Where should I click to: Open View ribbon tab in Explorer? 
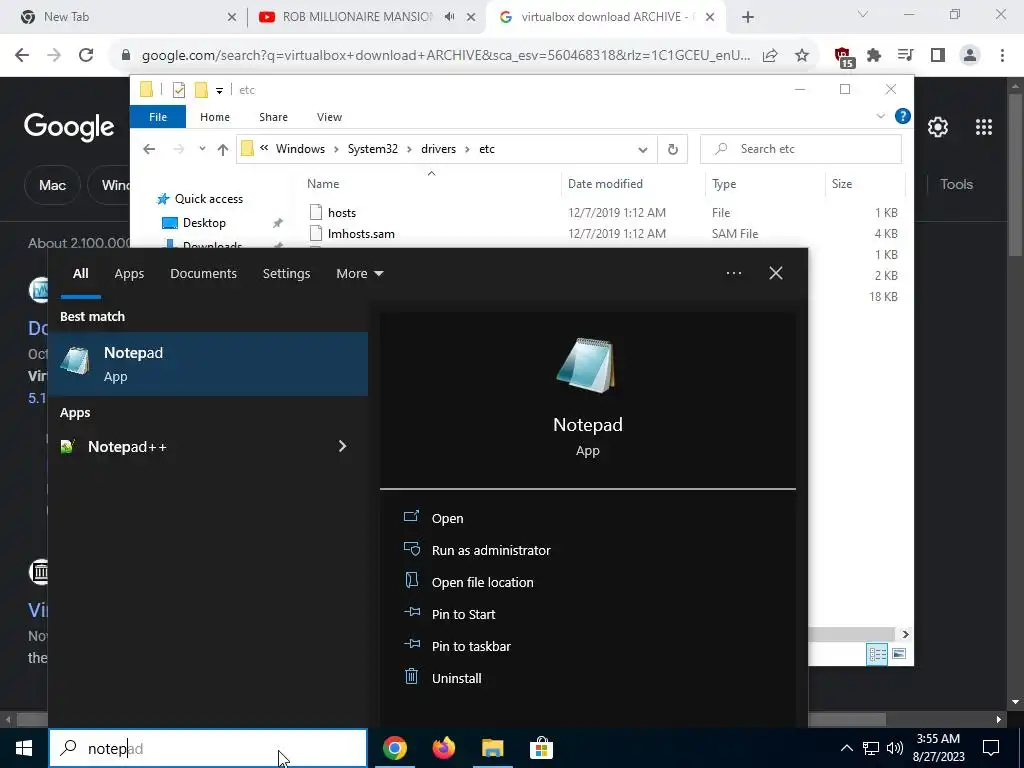329,117
